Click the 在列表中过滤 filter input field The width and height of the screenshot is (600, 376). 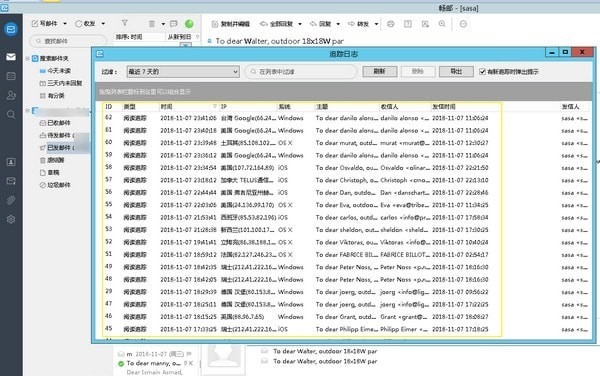[x=301, y=72]
